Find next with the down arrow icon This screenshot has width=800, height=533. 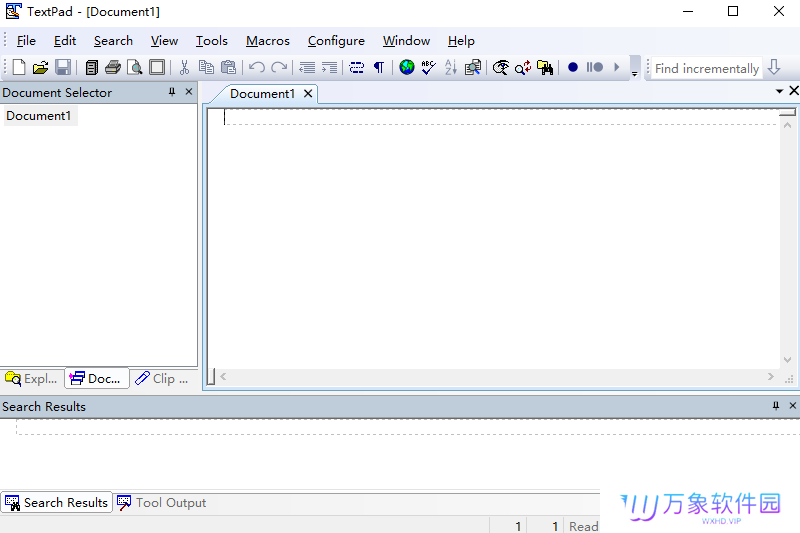[774, 67]
